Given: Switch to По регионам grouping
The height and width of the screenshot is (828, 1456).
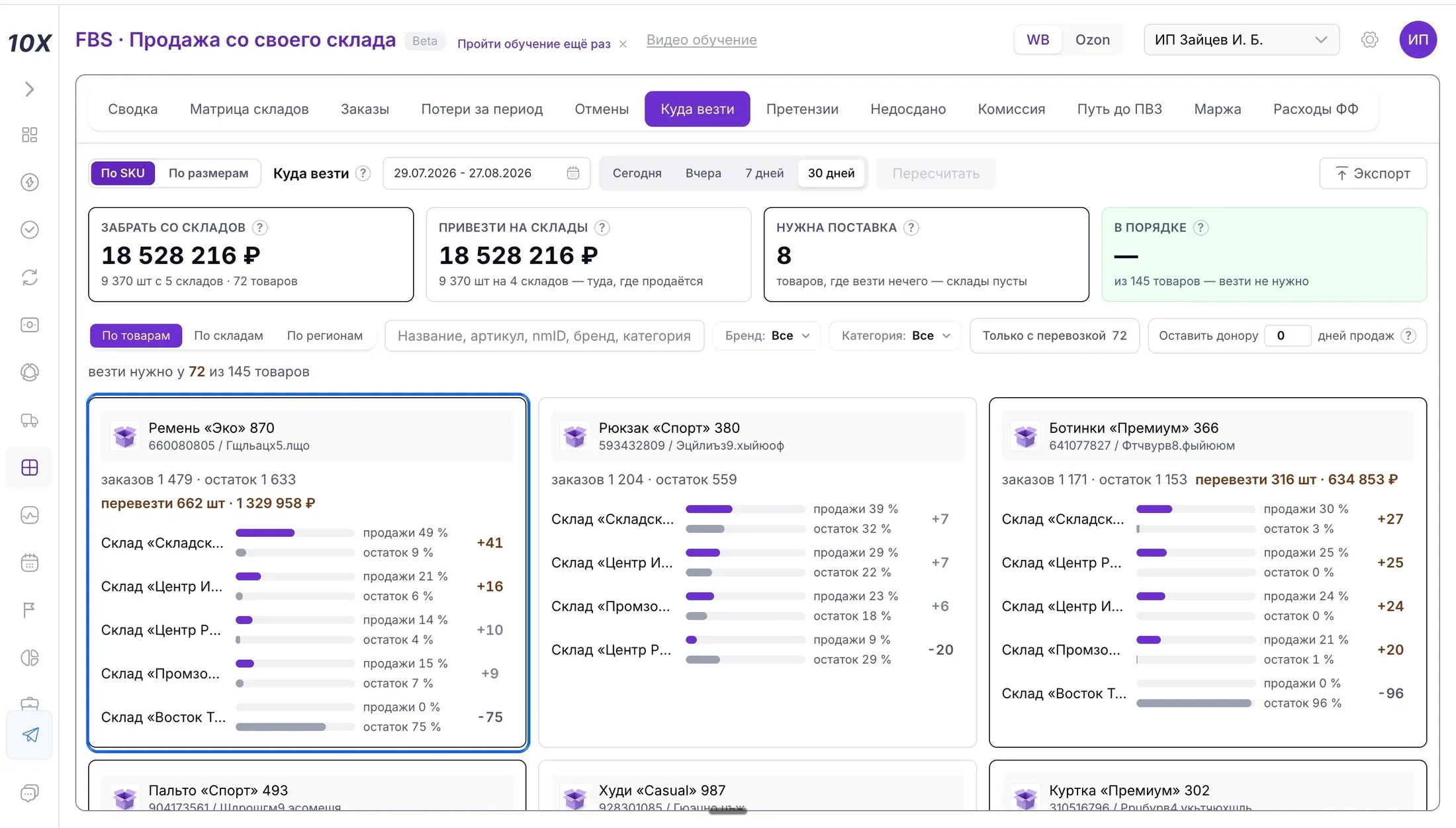Looking at the screenshot, I should coord(324,336).
